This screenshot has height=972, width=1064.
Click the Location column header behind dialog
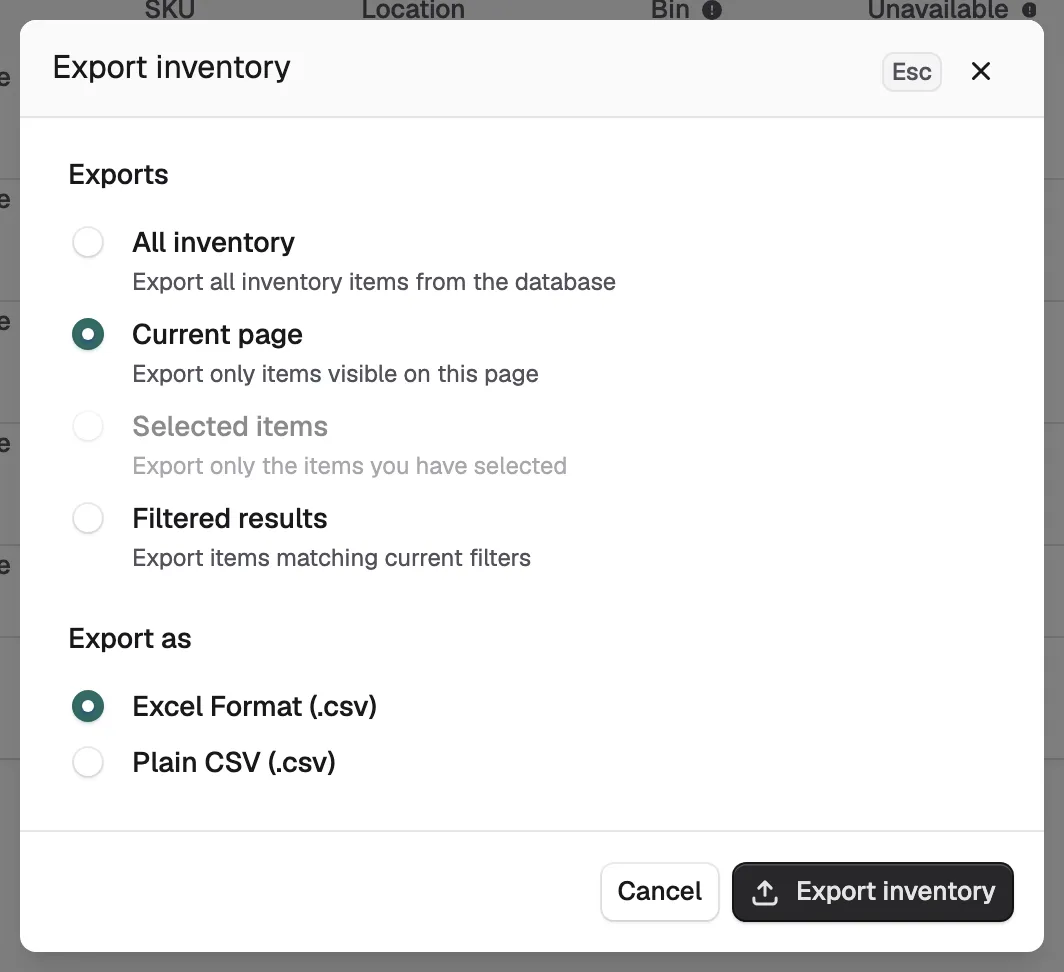[x=413, y=10]
